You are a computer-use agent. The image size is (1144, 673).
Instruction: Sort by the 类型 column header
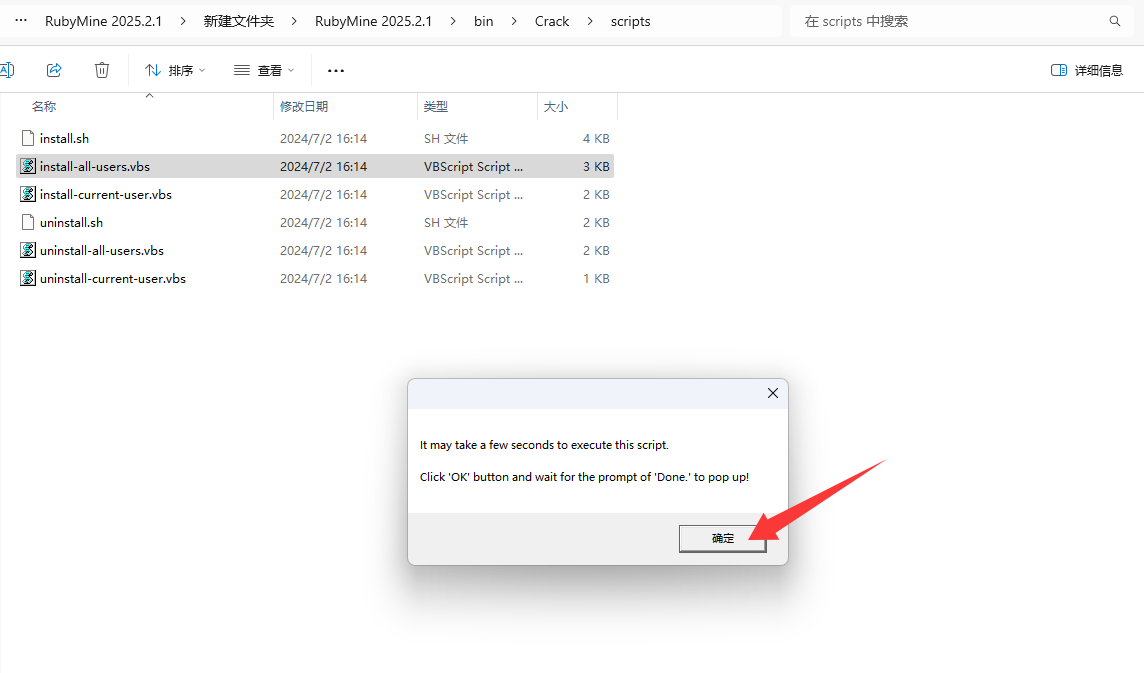(x=436, y=107)
